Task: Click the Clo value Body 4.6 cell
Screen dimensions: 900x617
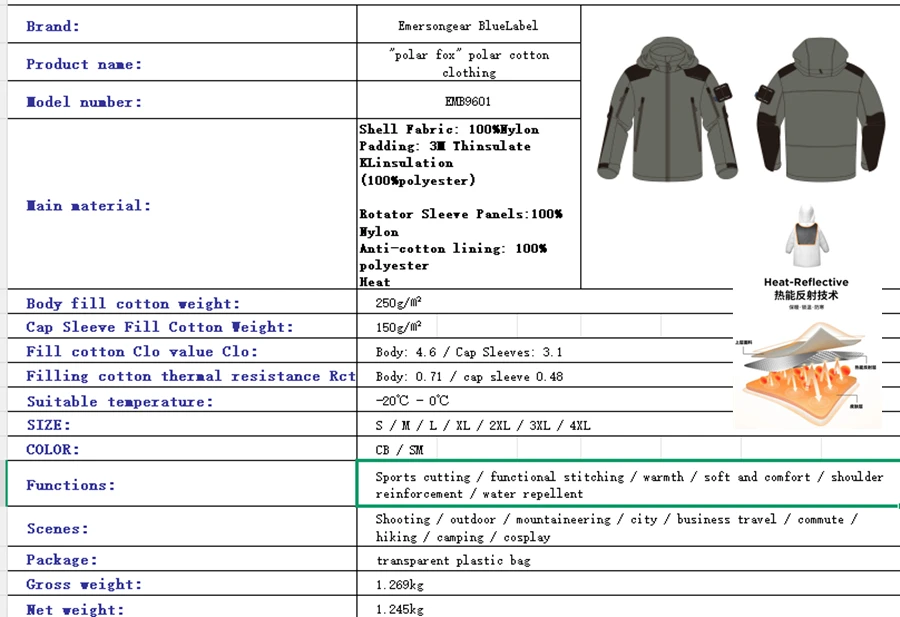Action: 545,351
